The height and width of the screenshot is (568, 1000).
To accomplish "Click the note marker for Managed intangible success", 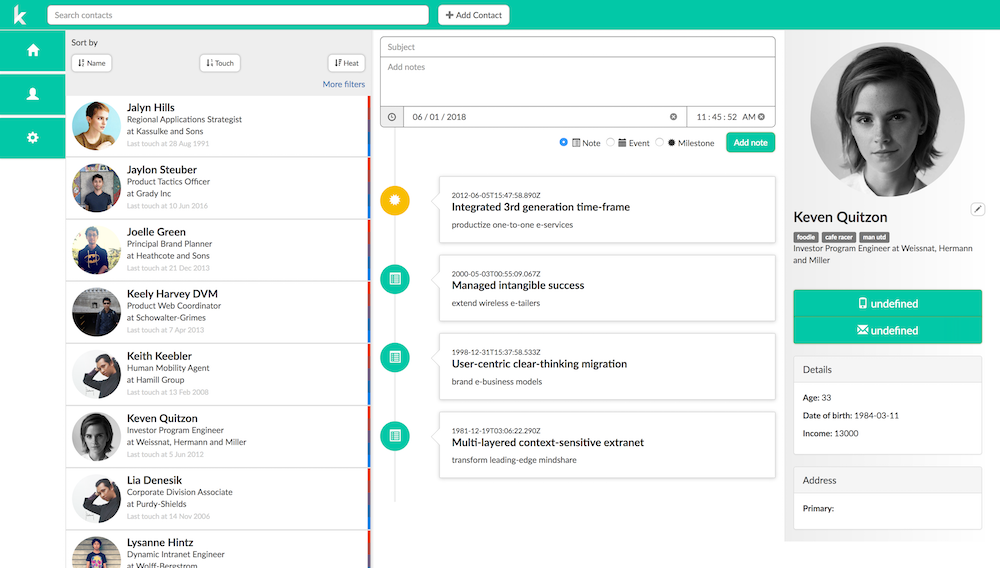I will pyautogui.click(x=395, y=279).
